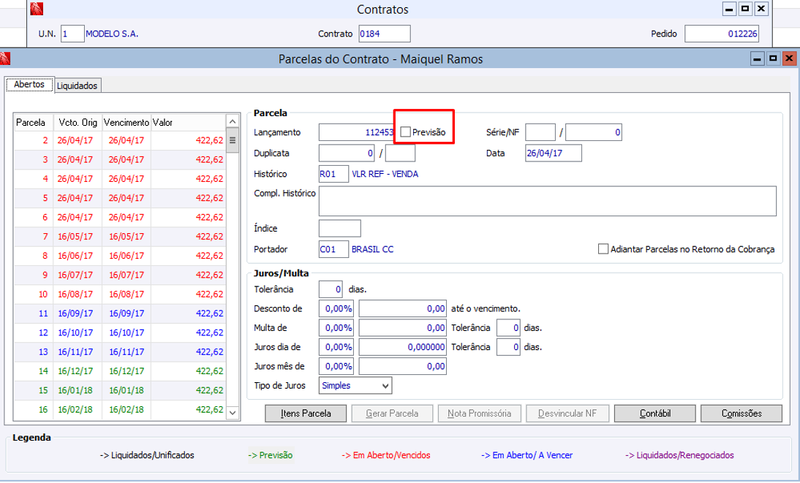Open the Contábil button
The image size is (800, 483).
pos(655,414)
